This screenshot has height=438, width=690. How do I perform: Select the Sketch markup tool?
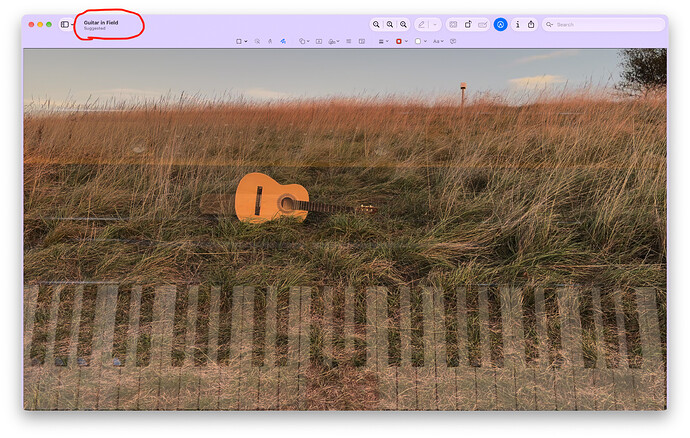270,41
